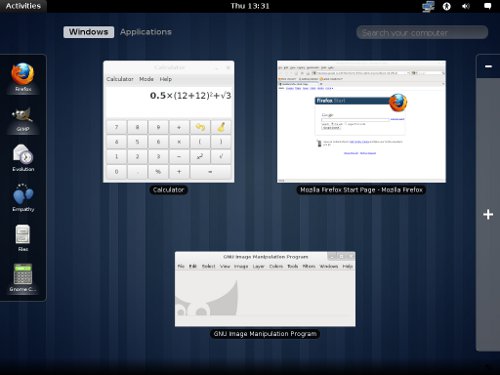Switch to the Applications view tab

[x=146, y=32]
